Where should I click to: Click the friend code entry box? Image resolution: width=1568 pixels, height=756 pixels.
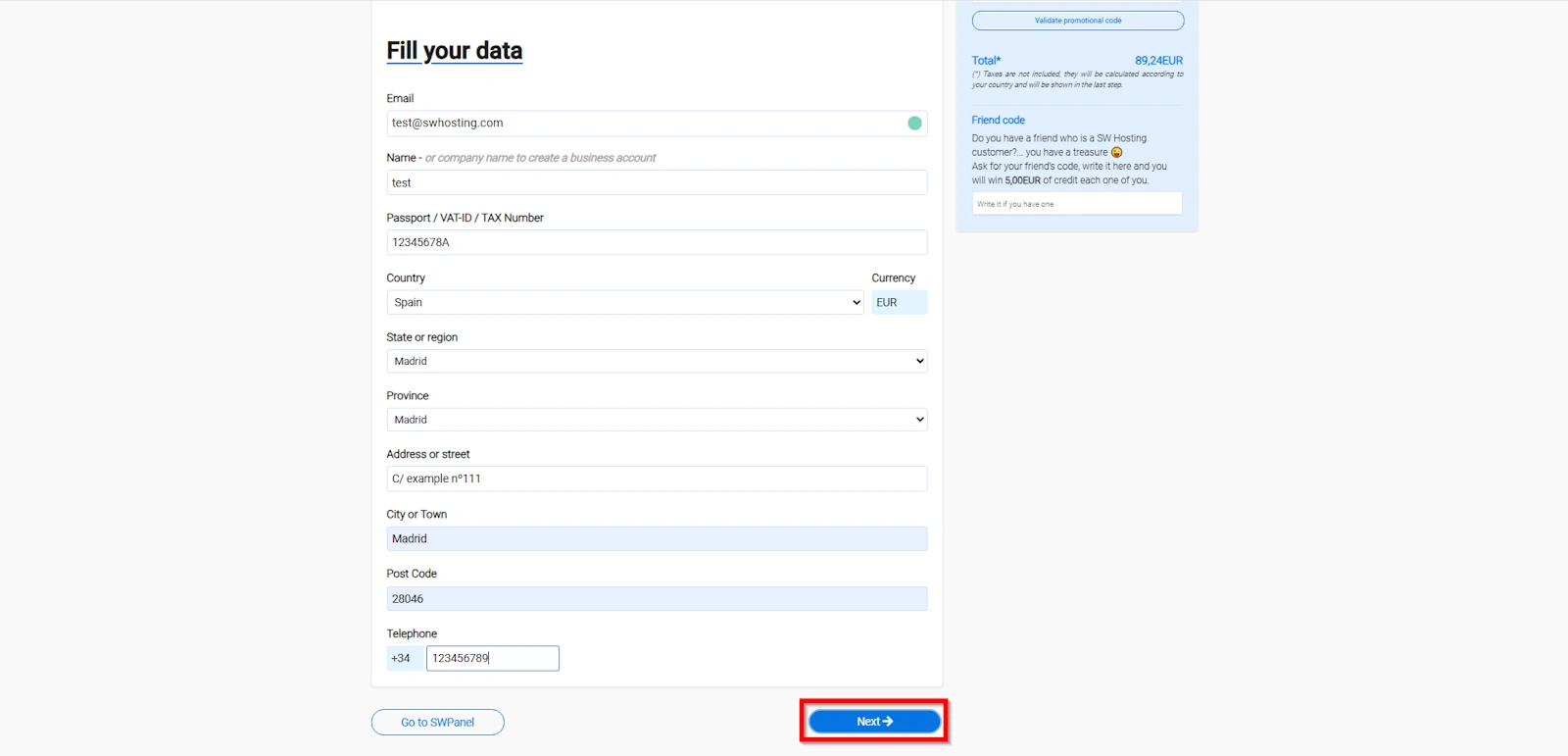pyautogui.click(x=1077, y=204)
